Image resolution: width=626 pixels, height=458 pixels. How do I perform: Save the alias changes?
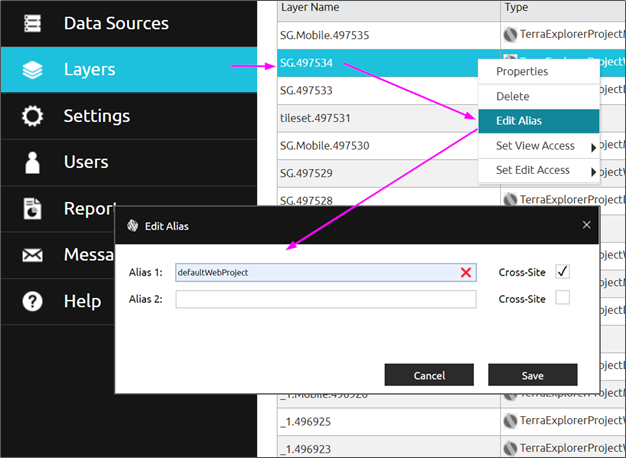click(x=533, y=375)
